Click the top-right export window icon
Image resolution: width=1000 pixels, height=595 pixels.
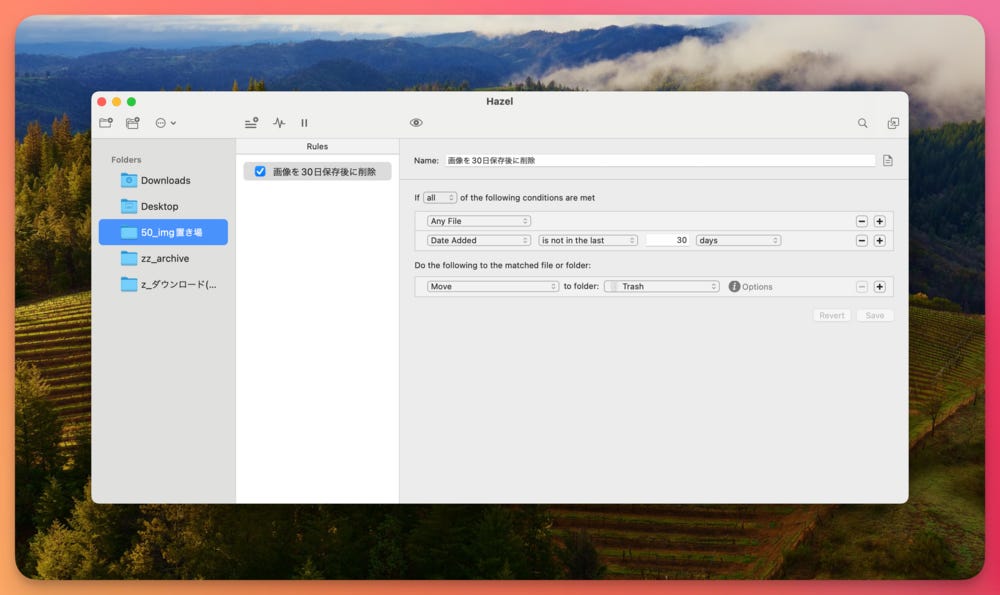point(893,123)
